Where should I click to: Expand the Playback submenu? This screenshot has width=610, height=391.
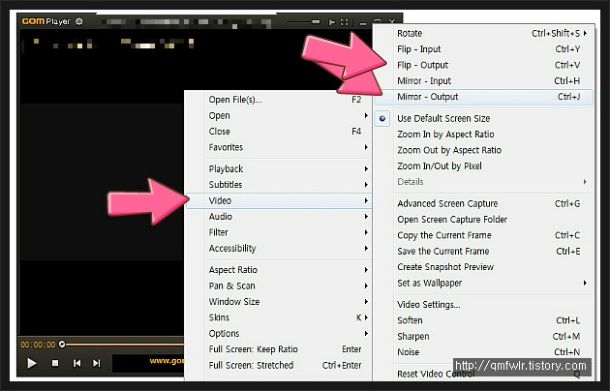tap(279, 169)
